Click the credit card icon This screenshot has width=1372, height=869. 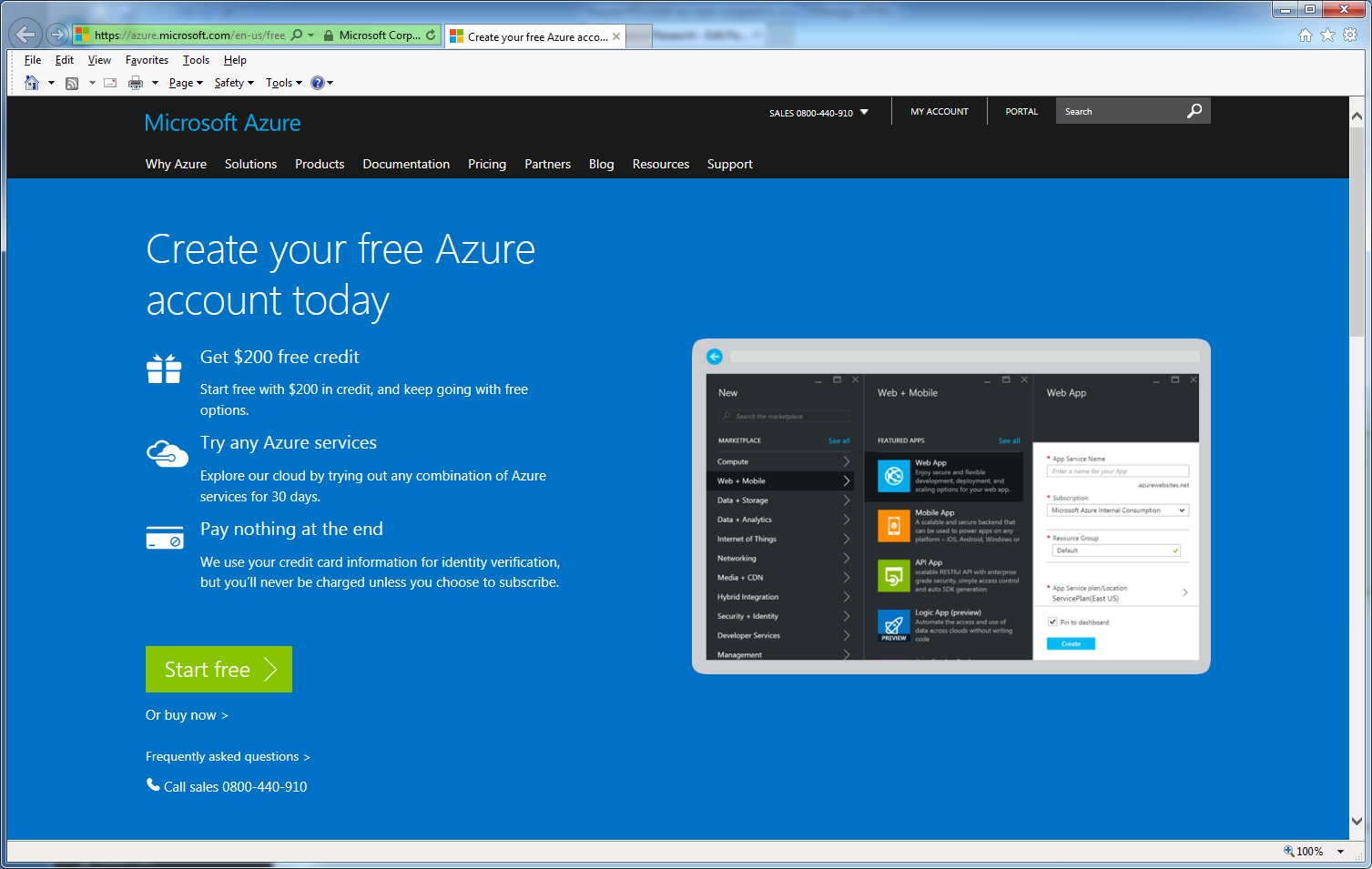pyautogui.click(x=165, y=538)
